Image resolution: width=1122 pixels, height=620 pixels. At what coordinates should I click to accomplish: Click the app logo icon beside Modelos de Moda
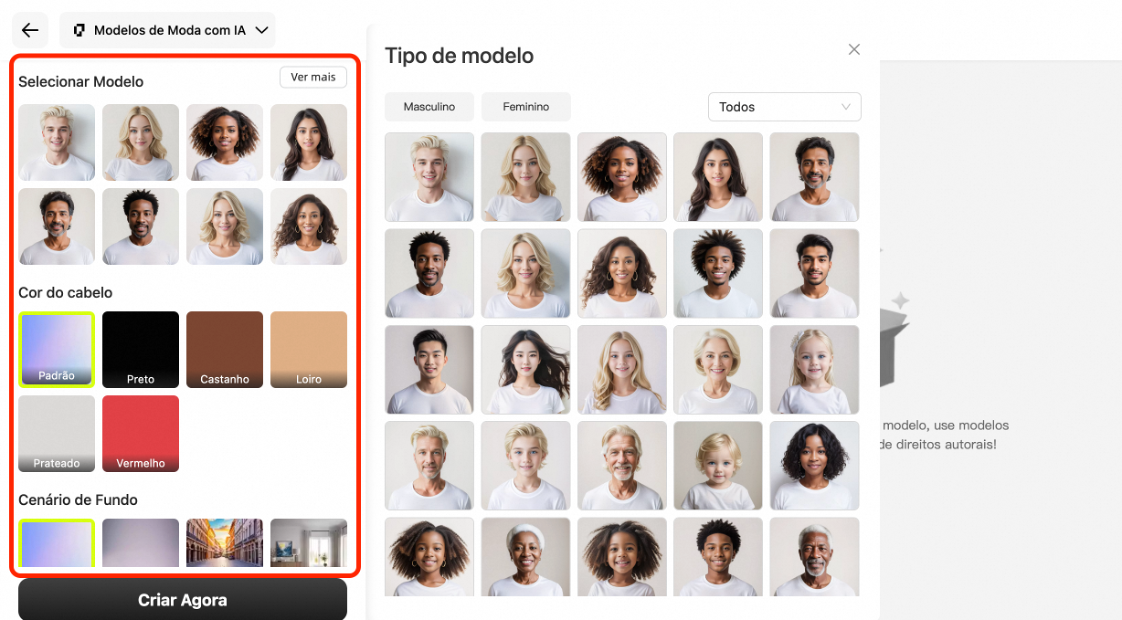pos(79,30)
